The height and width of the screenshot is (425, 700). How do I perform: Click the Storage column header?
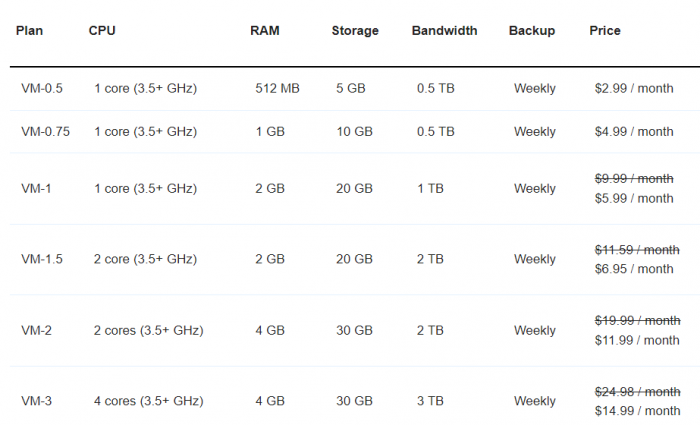pyautogui.click(x=355, y=31)
